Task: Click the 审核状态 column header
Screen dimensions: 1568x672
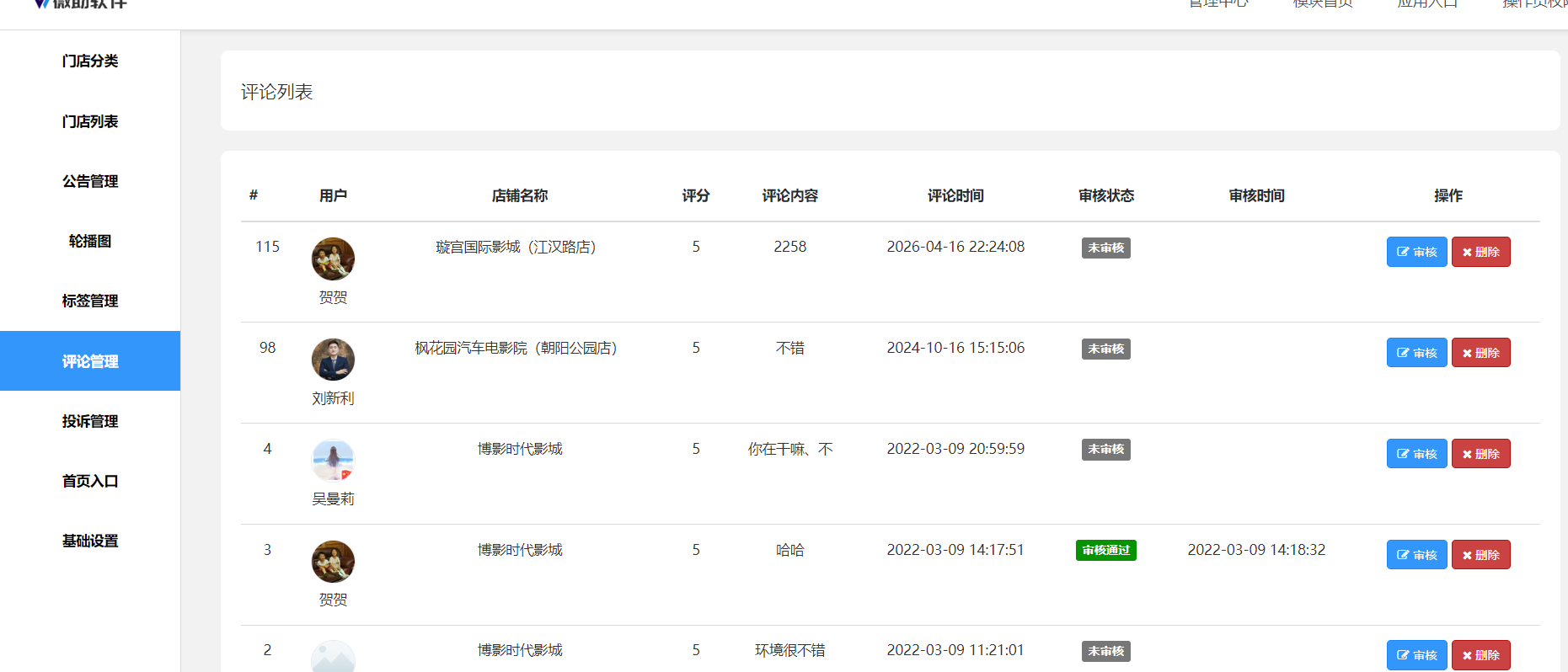Action: (1106, 195)
